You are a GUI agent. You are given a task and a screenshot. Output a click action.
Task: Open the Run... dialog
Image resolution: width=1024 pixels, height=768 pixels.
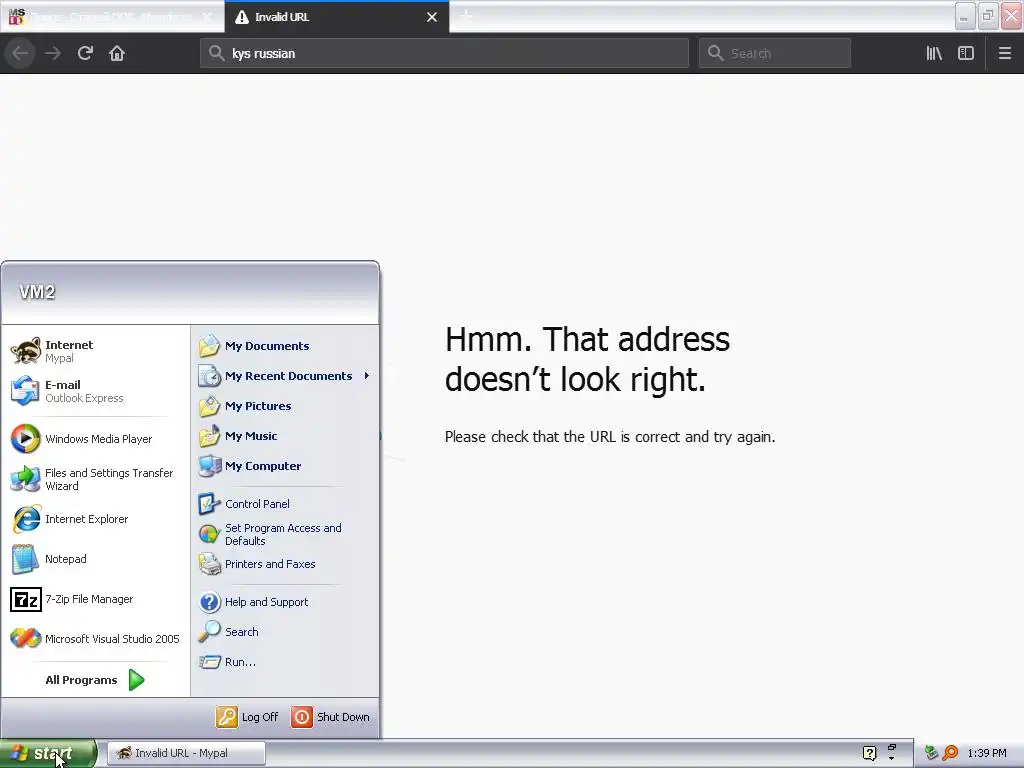point(285,662)
